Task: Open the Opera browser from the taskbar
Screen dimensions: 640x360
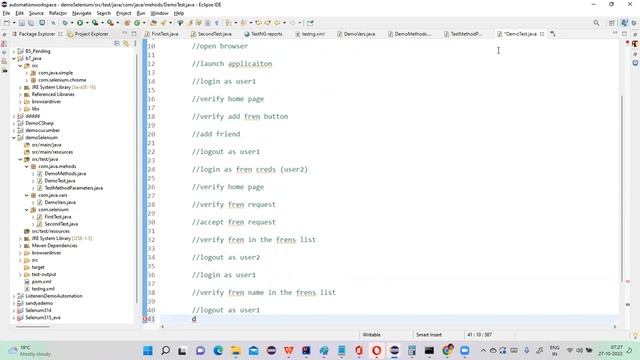Action: [x=376, y=350]
